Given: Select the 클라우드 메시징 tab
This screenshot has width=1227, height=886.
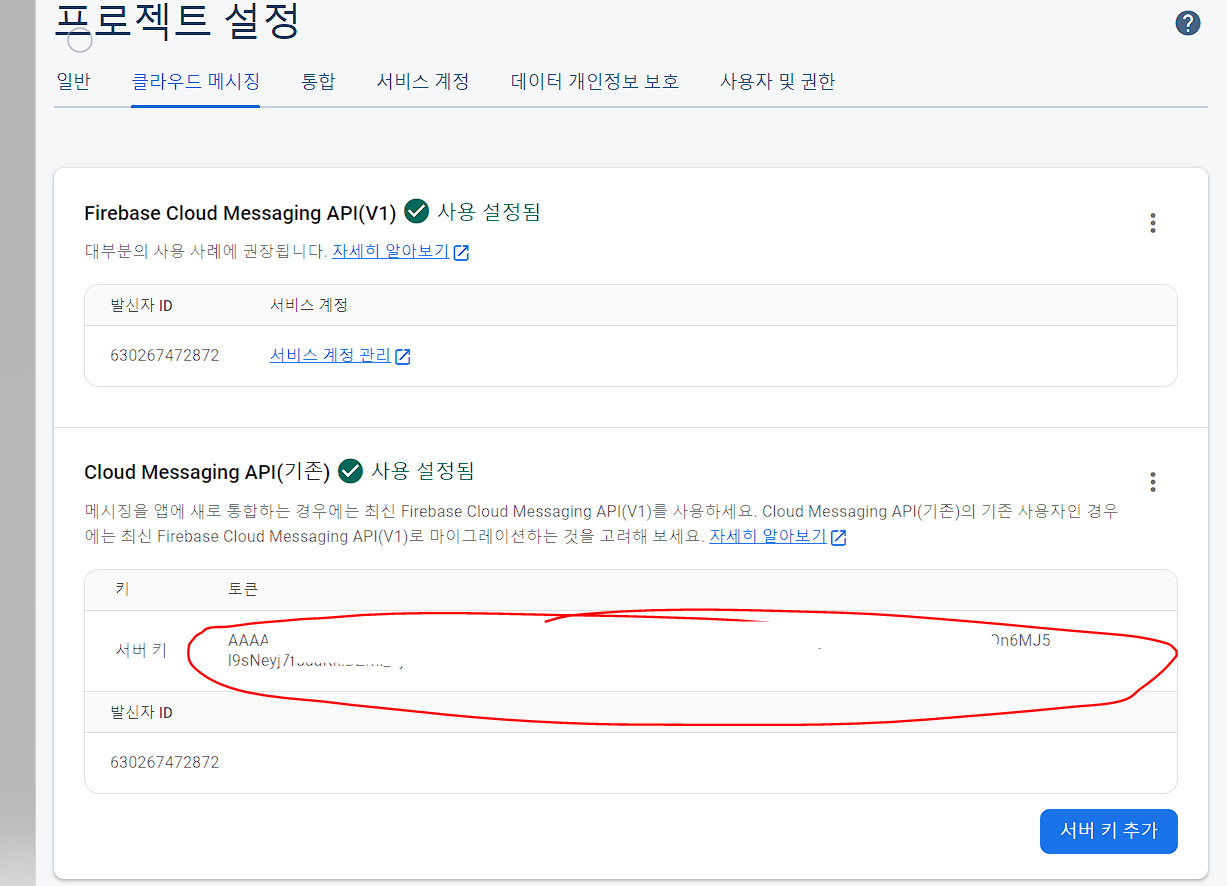Looking at the screenshot, I should coord(196,82).
